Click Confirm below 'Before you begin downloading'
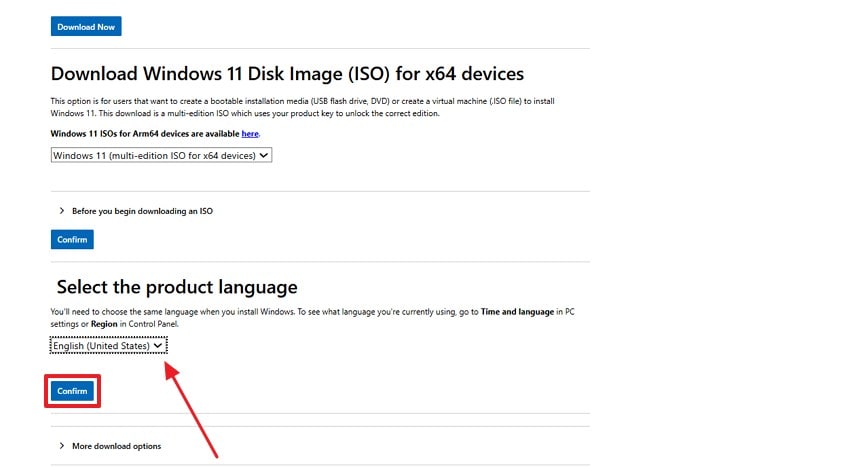850x468 pixels. (x=72, y=240)
